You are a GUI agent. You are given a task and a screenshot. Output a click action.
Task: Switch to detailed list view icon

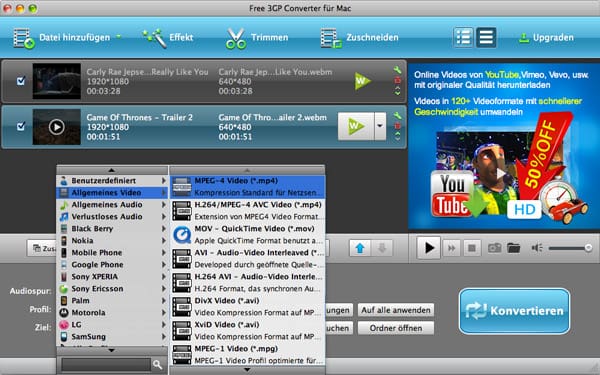(x=463, y=38)
